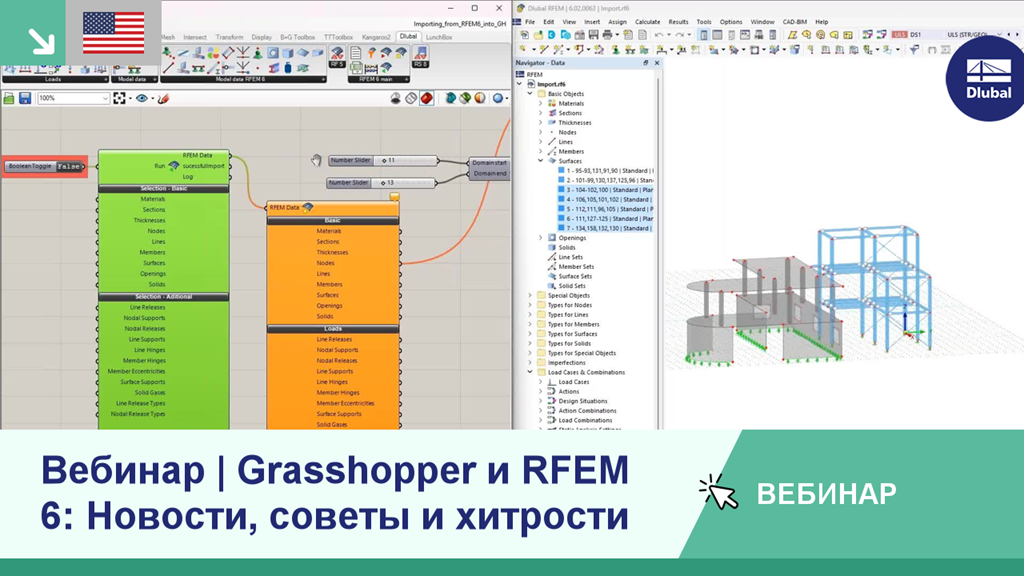The height and width of the screenshot is (576, 1024).
Task: Close the Navigator - Data panel
Action: pos(657,63)
